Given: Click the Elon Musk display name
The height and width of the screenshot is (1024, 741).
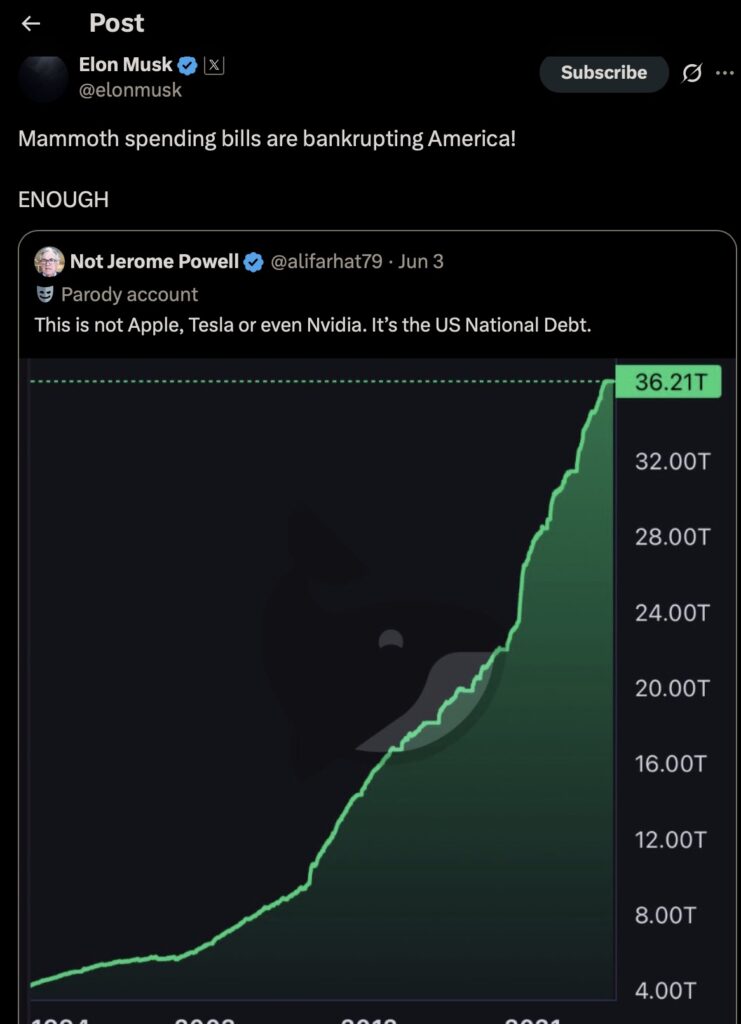Looking at the screenshot, I should (x=125, y=66).
